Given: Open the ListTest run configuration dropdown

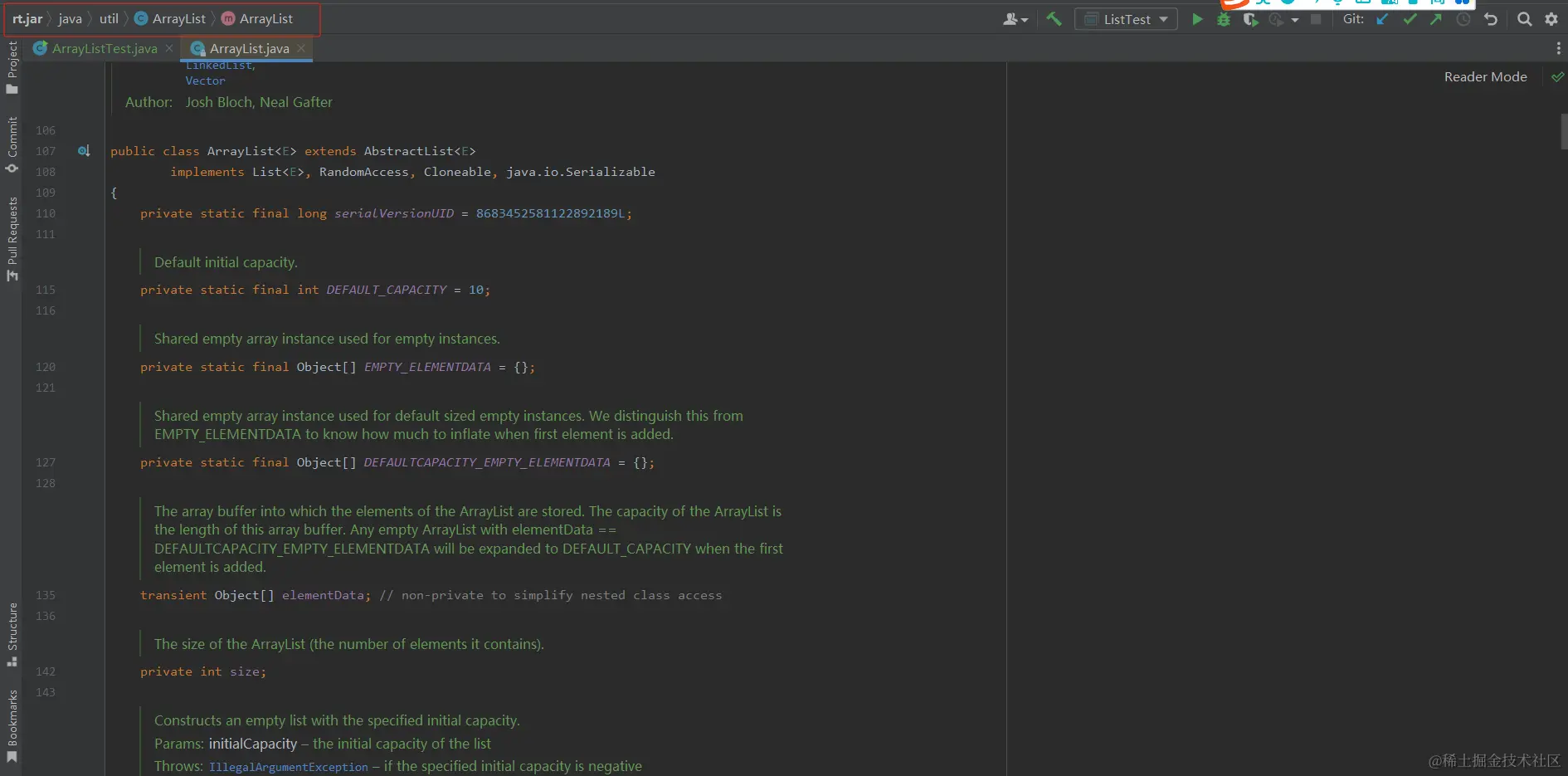Looking at the screenshot, I should (x=1126, y=19).
